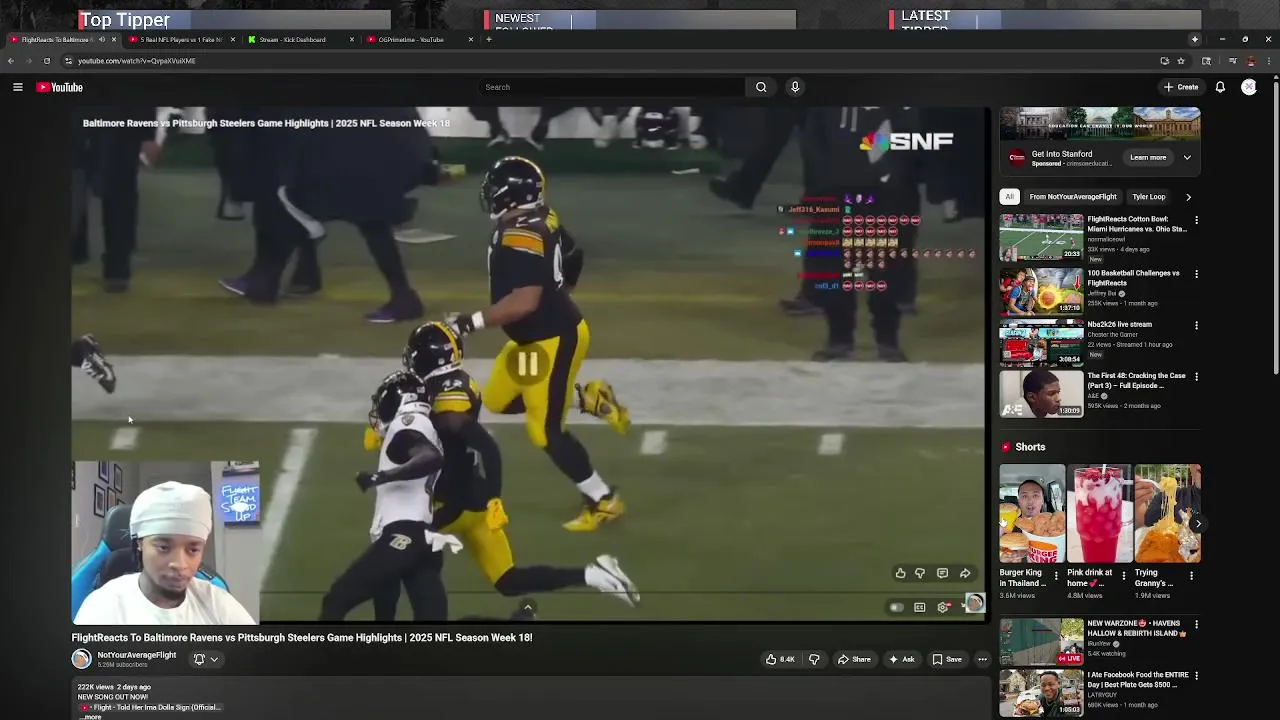Image resolution: width=1280 pixels, height=720 pixels.
Task: Show more filter chips with right arrow
Action: (1188, 197)
